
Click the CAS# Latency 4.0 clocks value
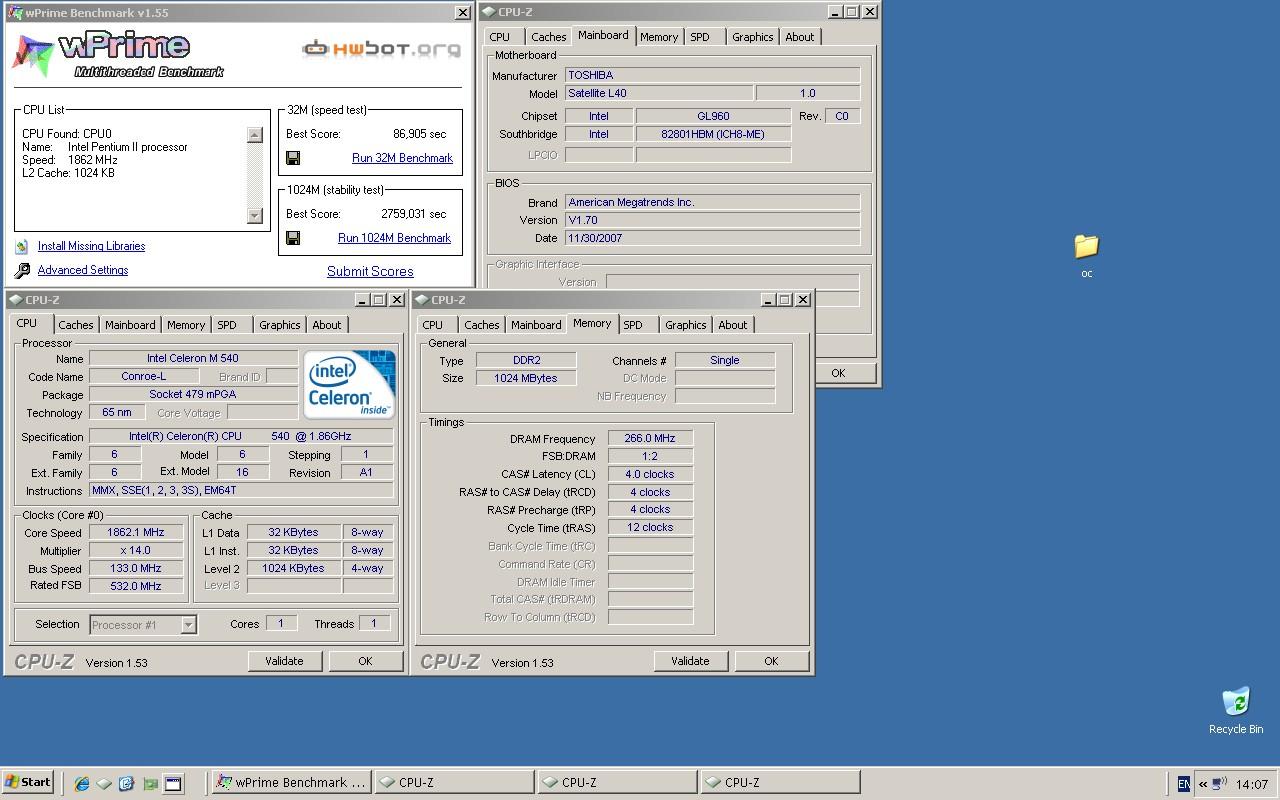[650, 474]
